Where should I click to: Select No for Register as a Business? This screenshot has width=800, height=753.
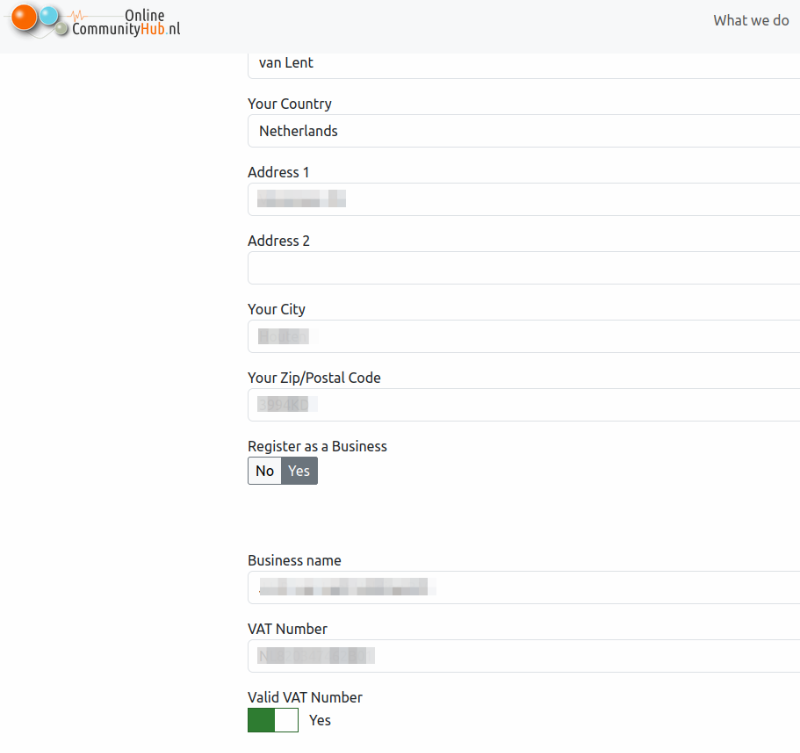pyautogui.click(x=265, y=471)
